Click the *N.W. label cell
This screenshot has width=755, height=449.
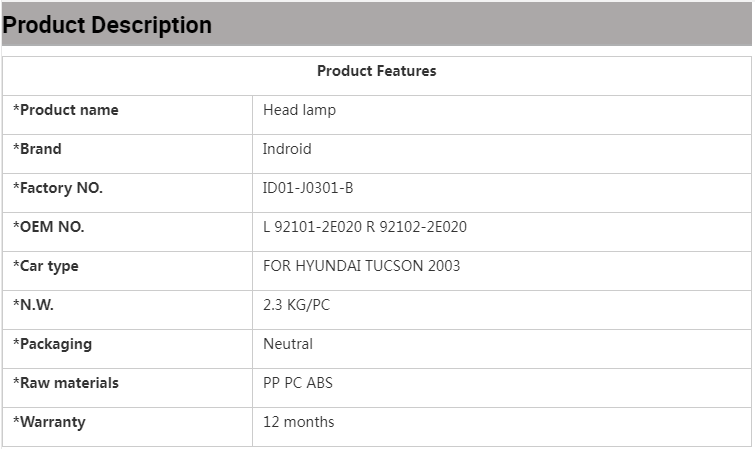pyautogui.click(x=34, y=305)
